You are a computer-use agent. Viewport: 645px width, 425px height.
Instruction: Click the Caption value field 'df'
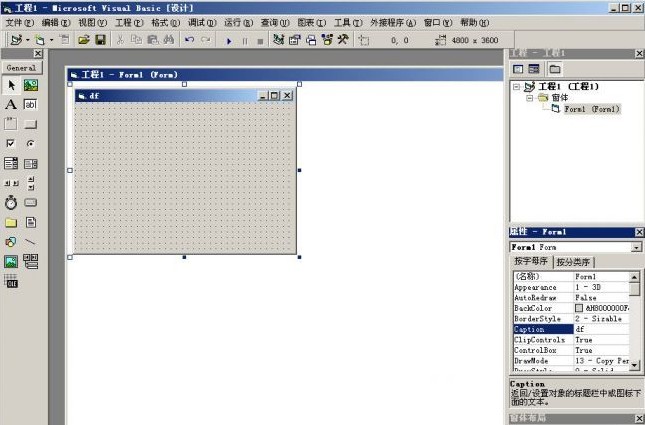[601, 329]
